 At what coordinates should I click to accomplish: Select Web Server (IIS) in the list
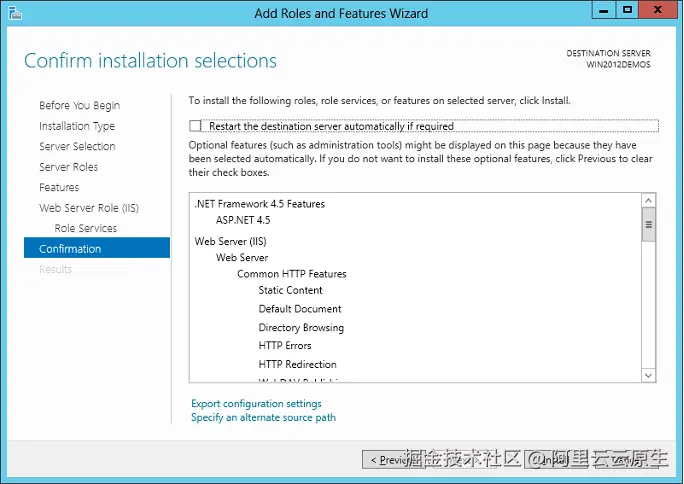pyautogui.click(x=230, y=241)
